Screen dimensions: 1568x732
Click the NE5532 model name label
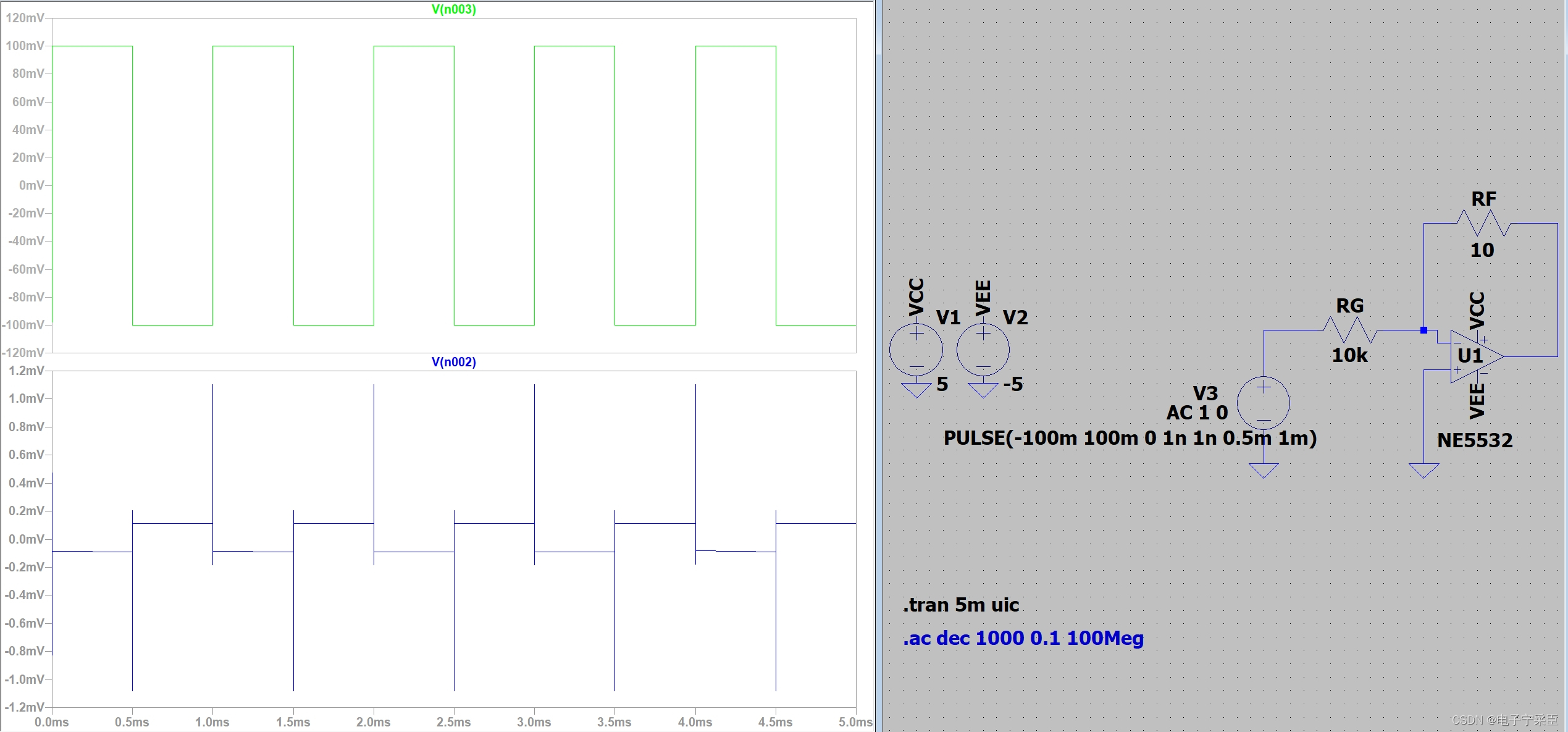(x=1475, y=440)
